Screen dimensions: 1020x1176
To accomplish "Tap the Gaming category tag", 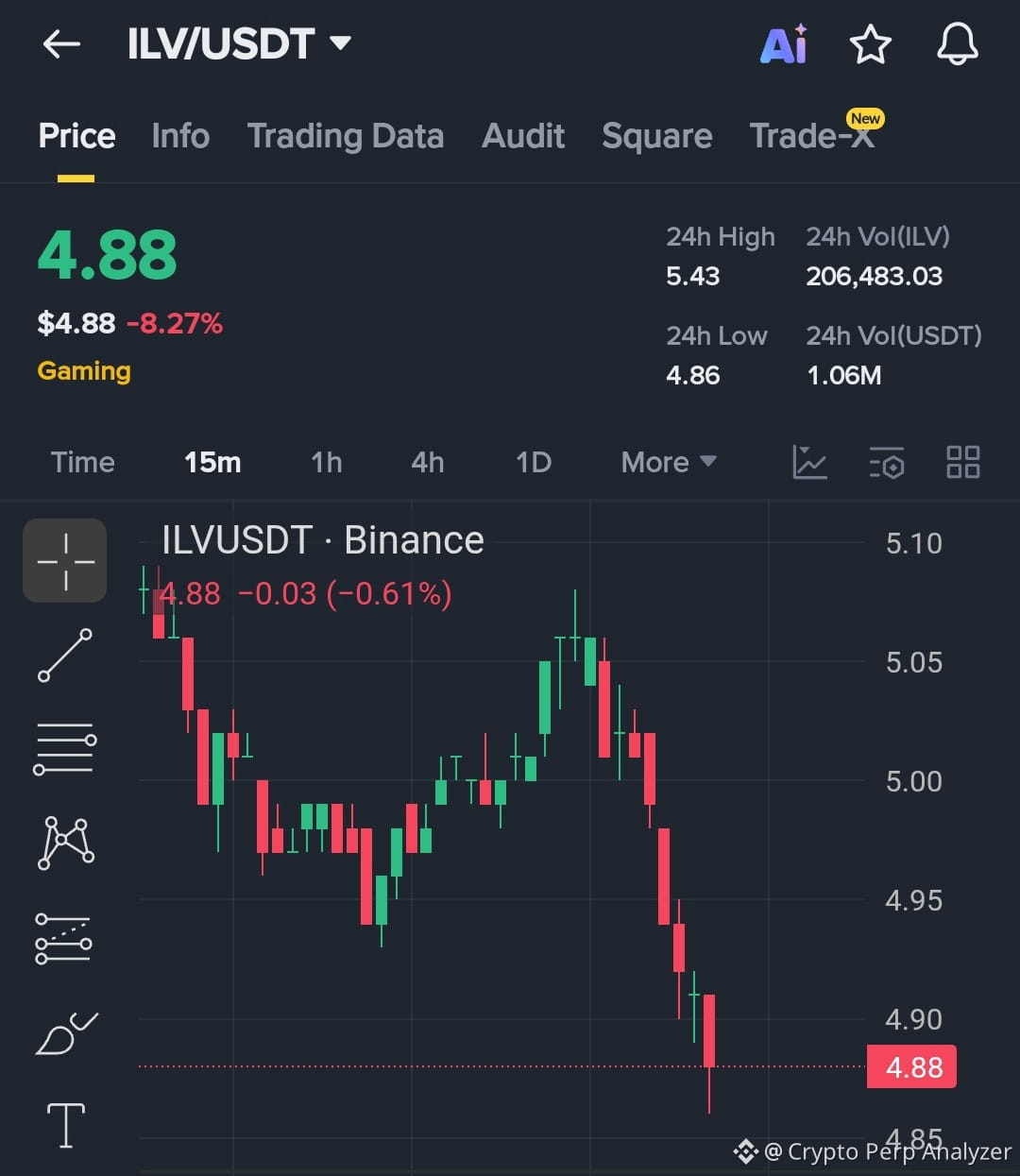I will [84, 370].
